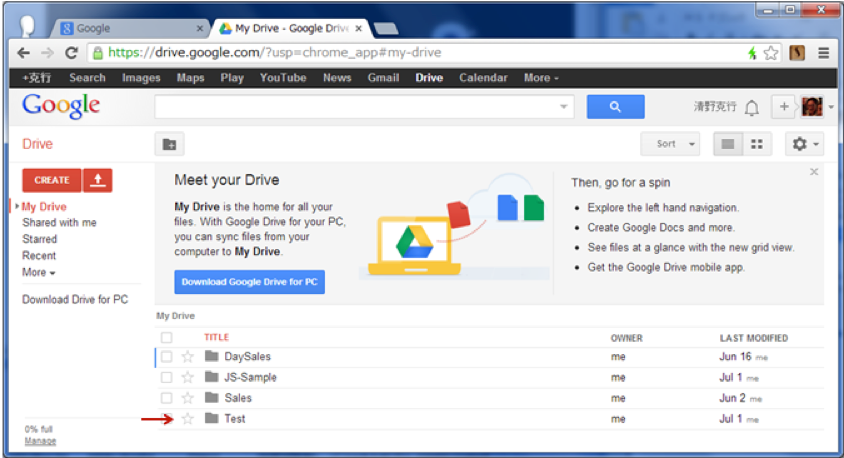Click the green lightning extension icon
The height and width of the screenshot is (458, 844).
(752, 53)
